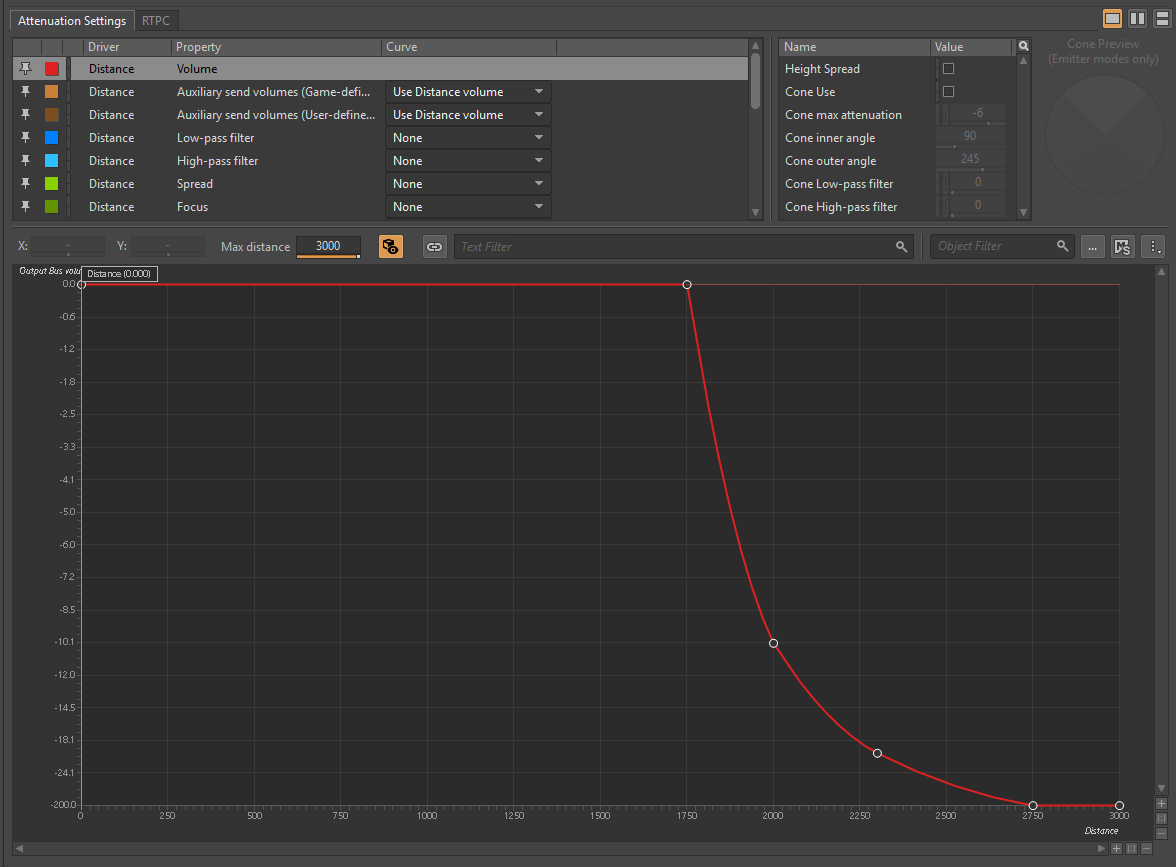Click the X coordinate field

[x=68, y=246]
